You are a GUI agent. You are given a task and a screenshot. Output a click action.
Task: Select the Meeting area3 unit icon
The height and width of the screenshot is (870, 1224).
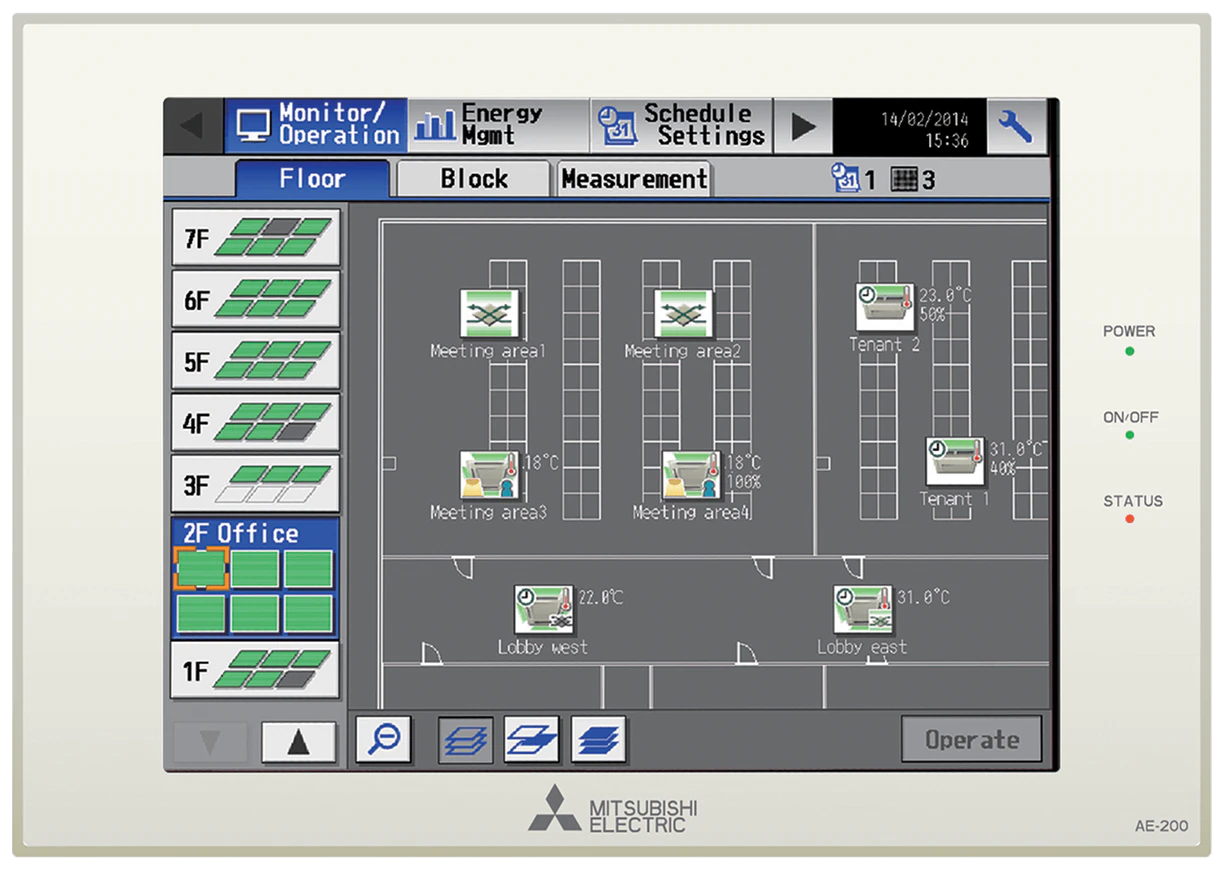490,475
